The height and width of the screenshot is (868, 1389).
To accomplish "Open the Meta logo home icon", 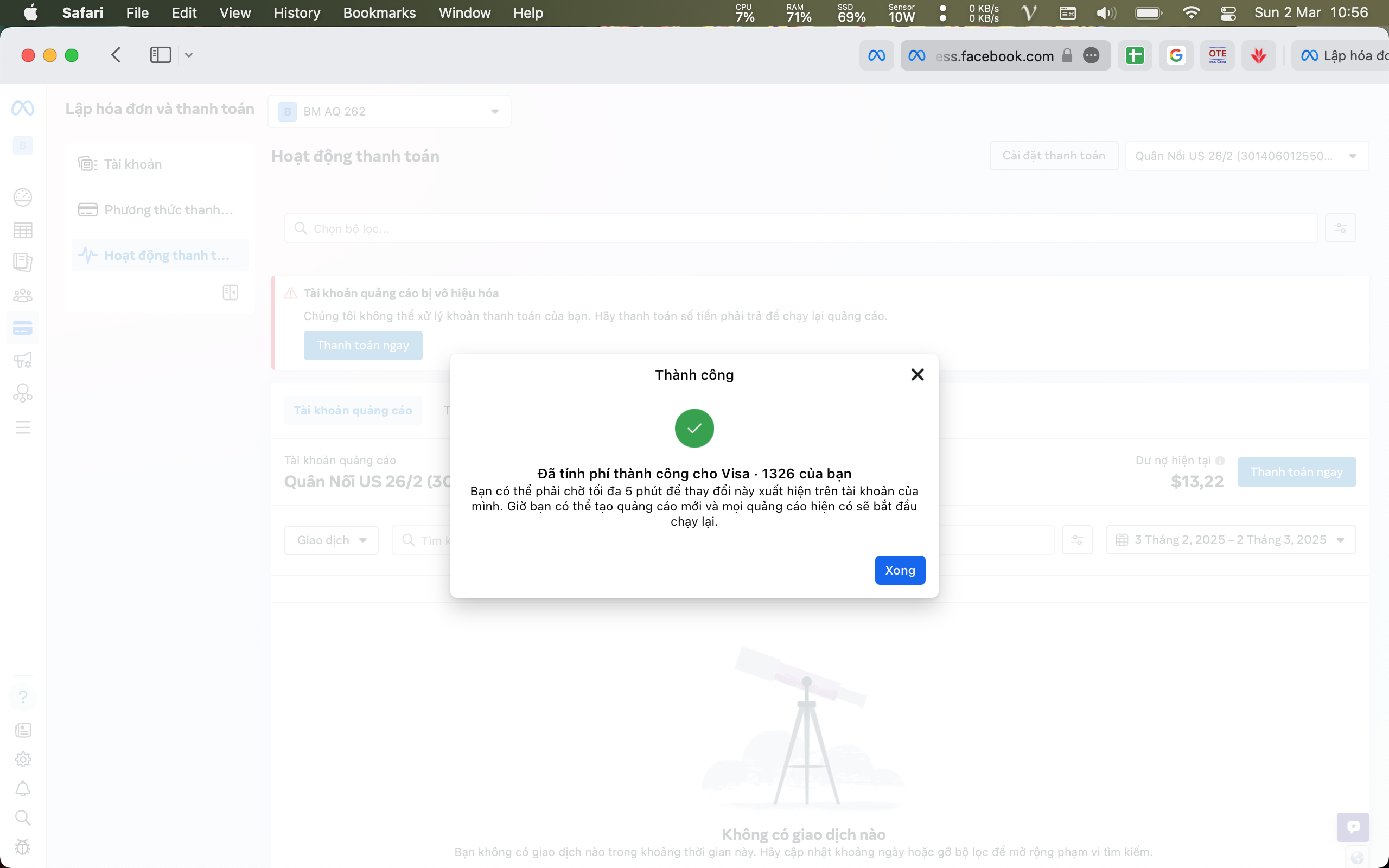I will 23,108.
